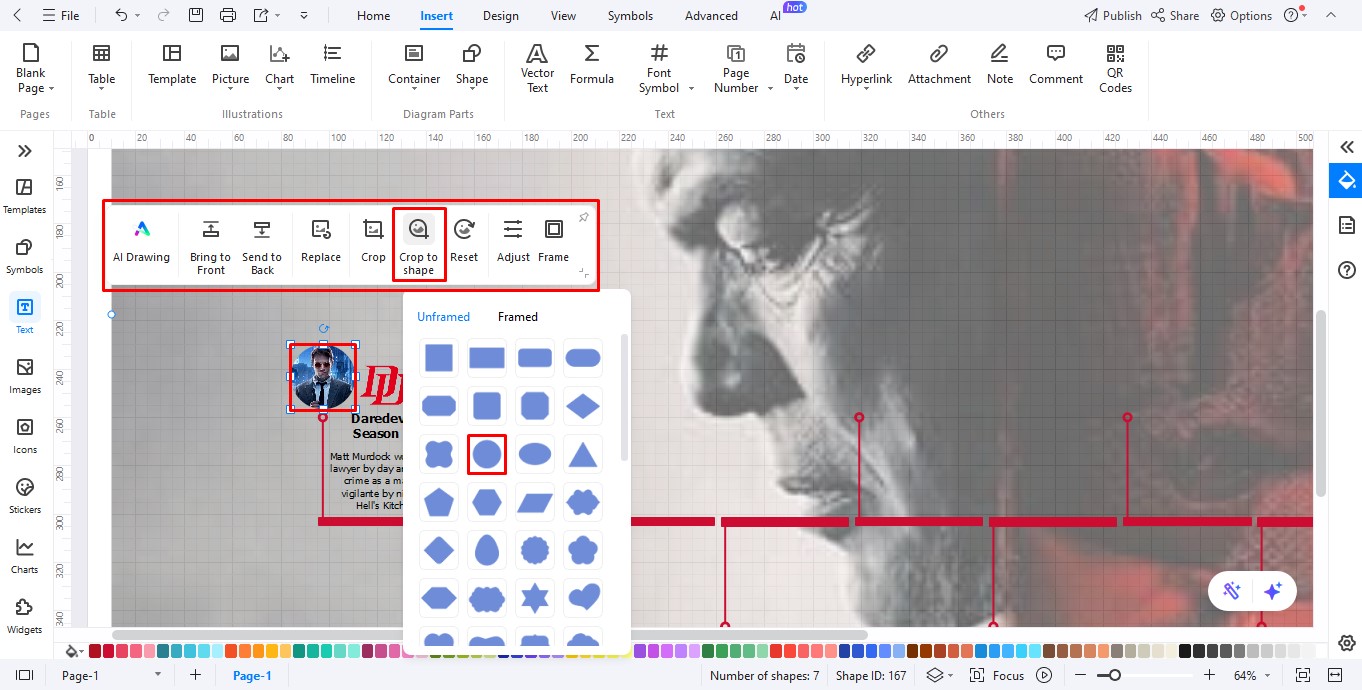Add a QR Code
This screenshot has height=690, width=1362.
click(x=1115, y=69)
